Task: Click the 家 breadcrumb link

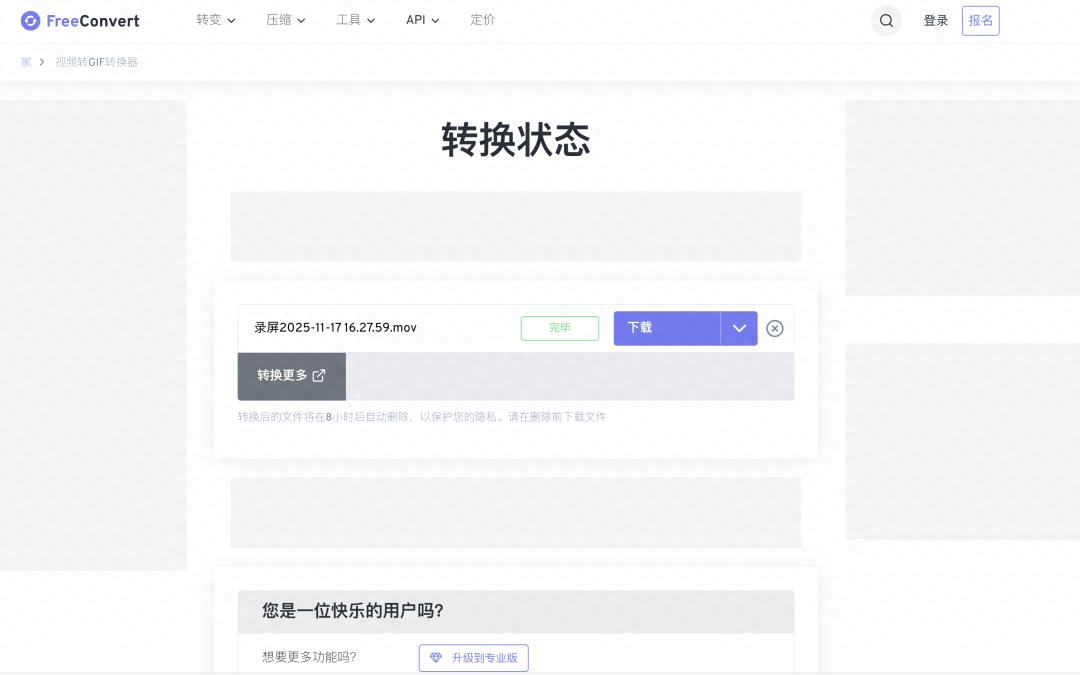Action: [x=26, y=62]
